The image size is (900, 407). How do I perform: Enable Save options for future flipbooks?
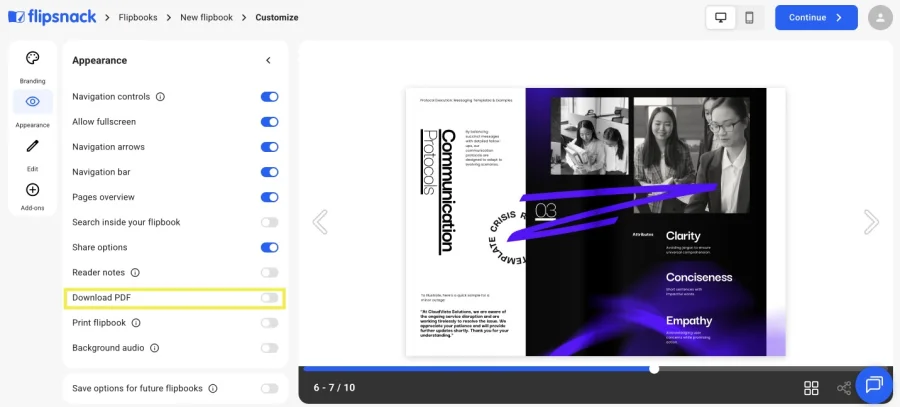[x=269, y=389]
